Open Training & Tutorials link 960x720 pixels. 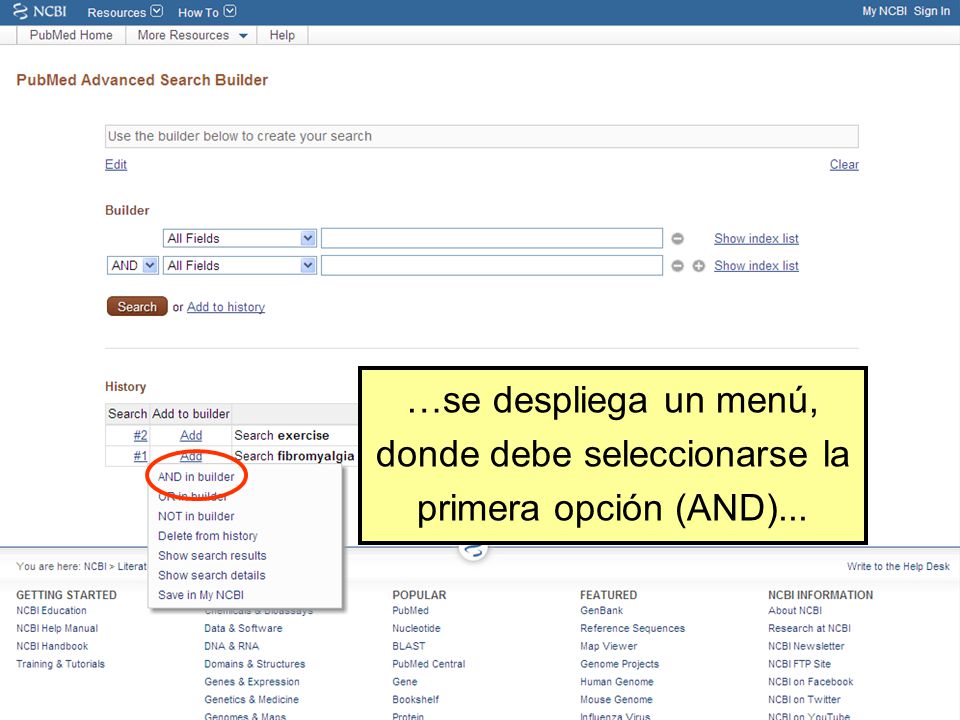(61, 664)
